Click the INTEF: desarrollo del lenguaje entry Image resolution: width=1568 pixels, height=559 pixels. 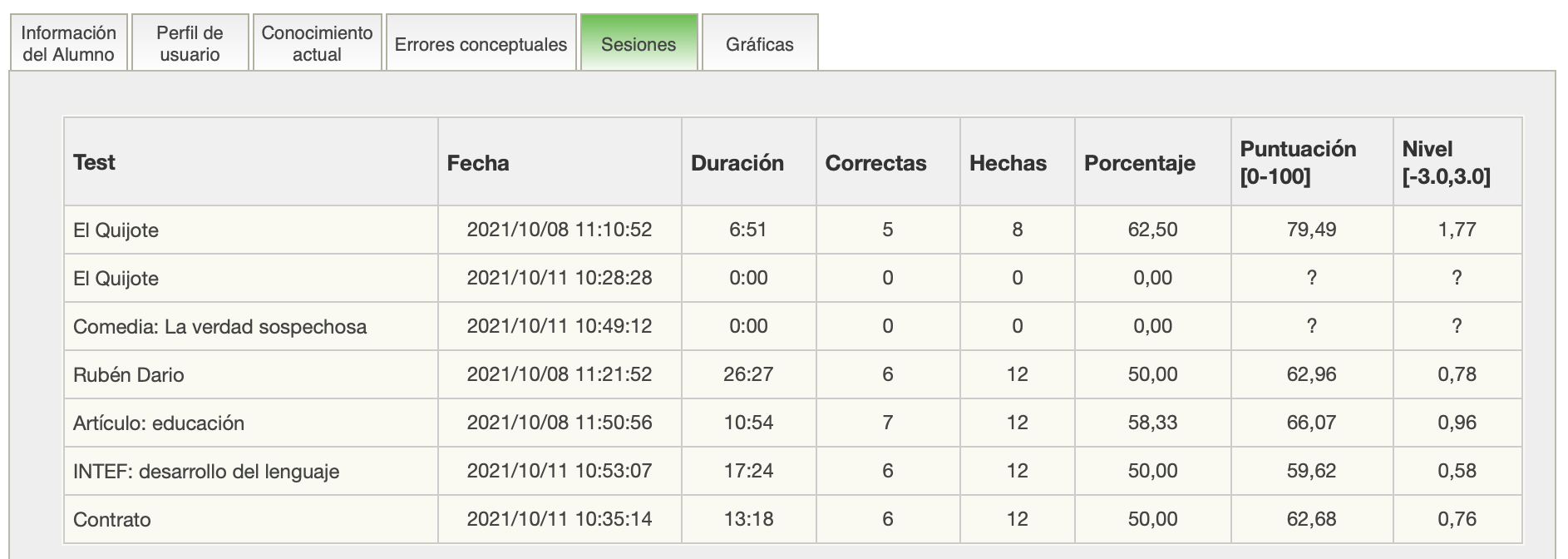pos(206,472)
